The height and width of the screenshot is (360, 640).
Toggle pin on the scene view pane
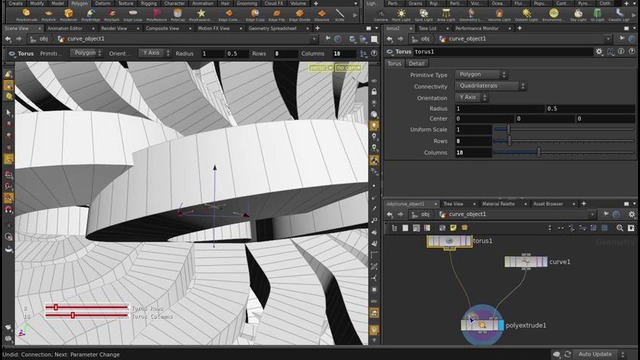(x=327, y=39)
